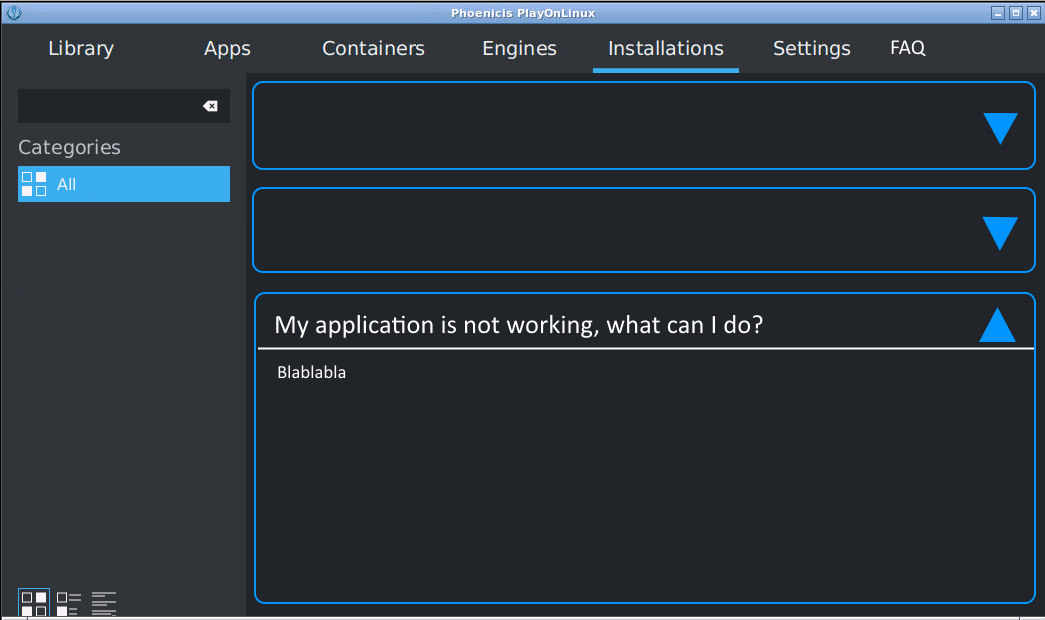Expand the first collapsed FAQ entry
1045x620 pixels.
click(999, 127)
